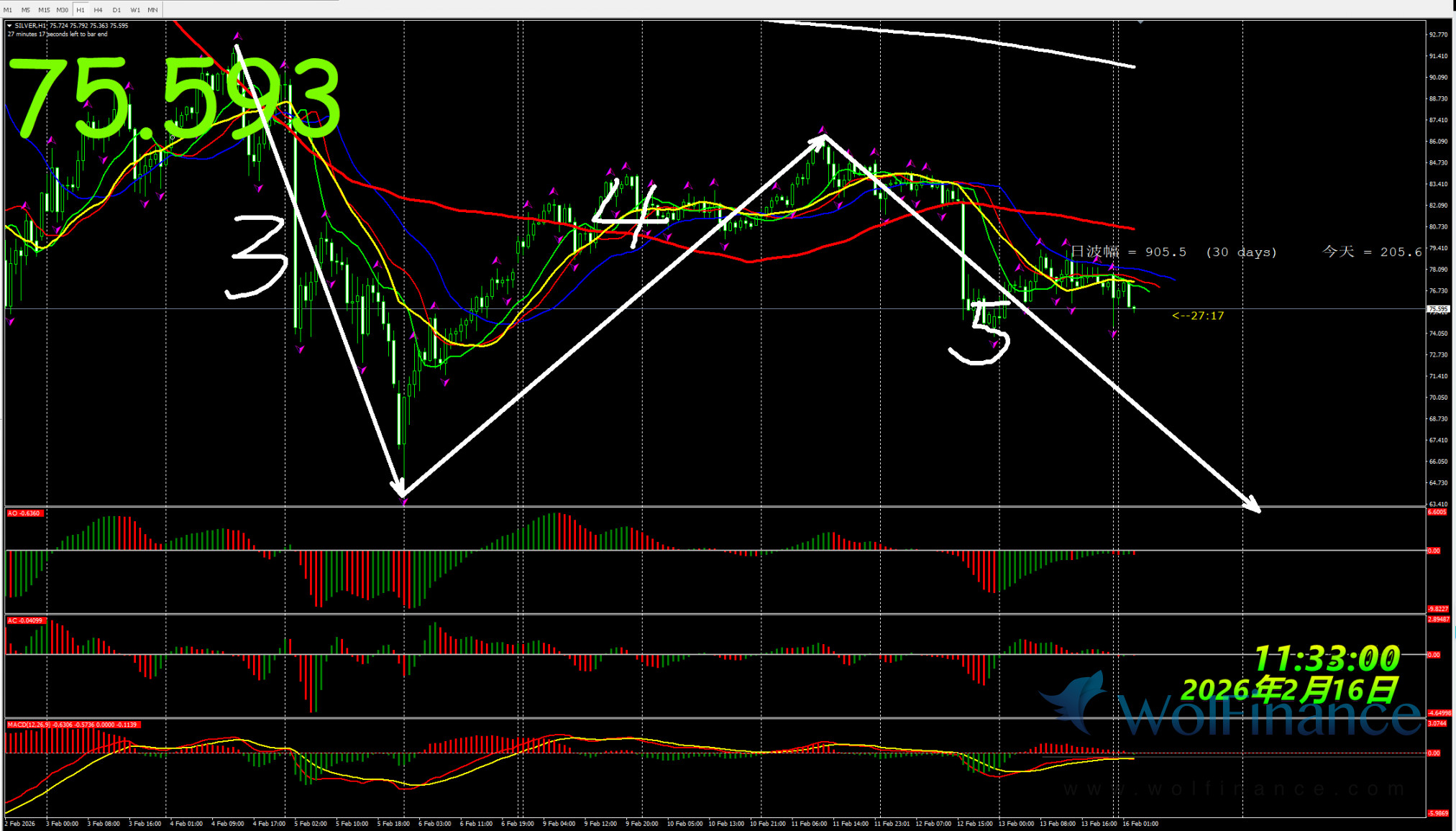Select the M15 timeframe button
Viewport: 1456px width, 831px height.
44,10
